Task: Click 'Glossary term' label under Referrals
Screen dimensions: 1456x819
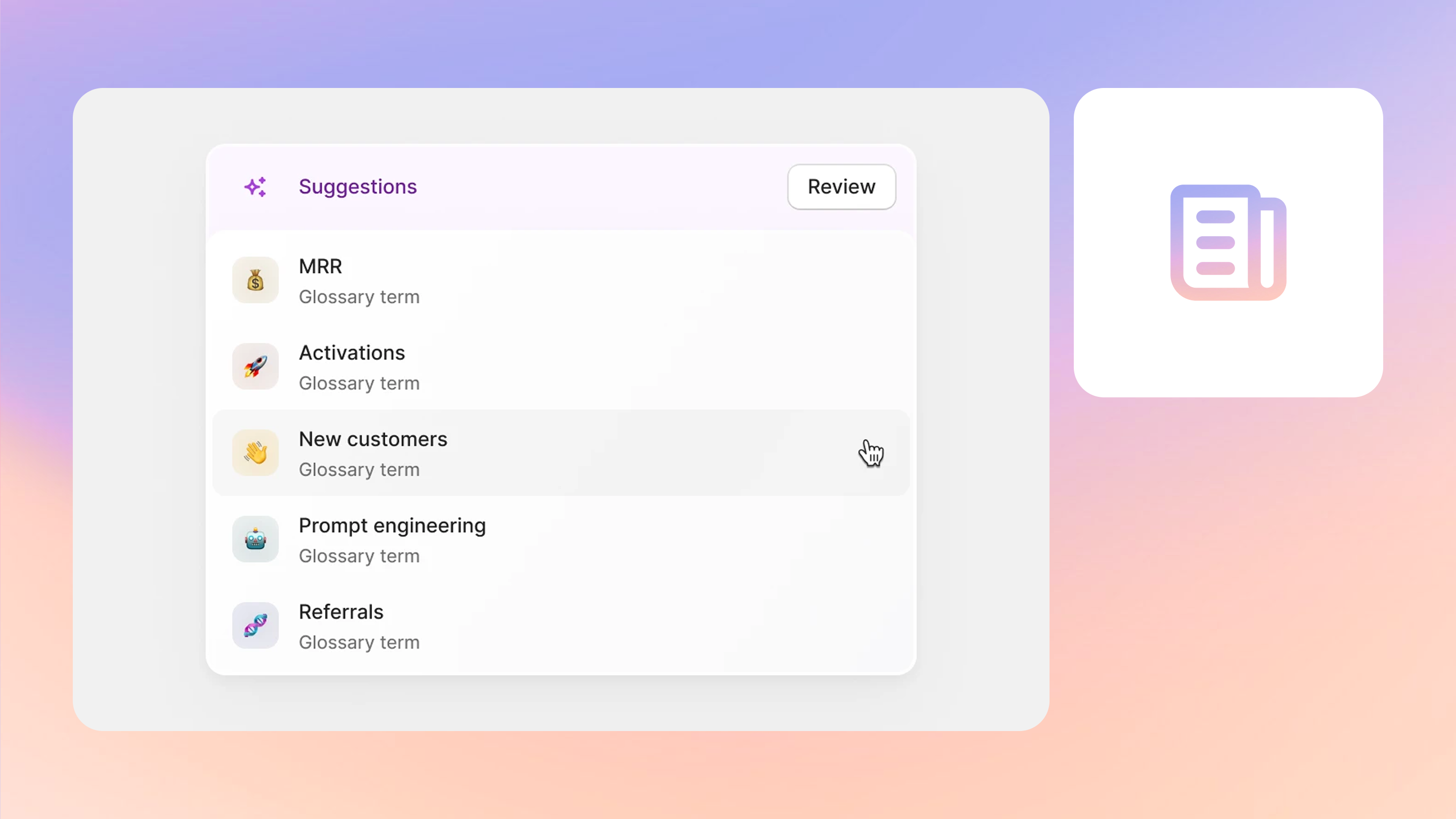Action: point(359,643)
